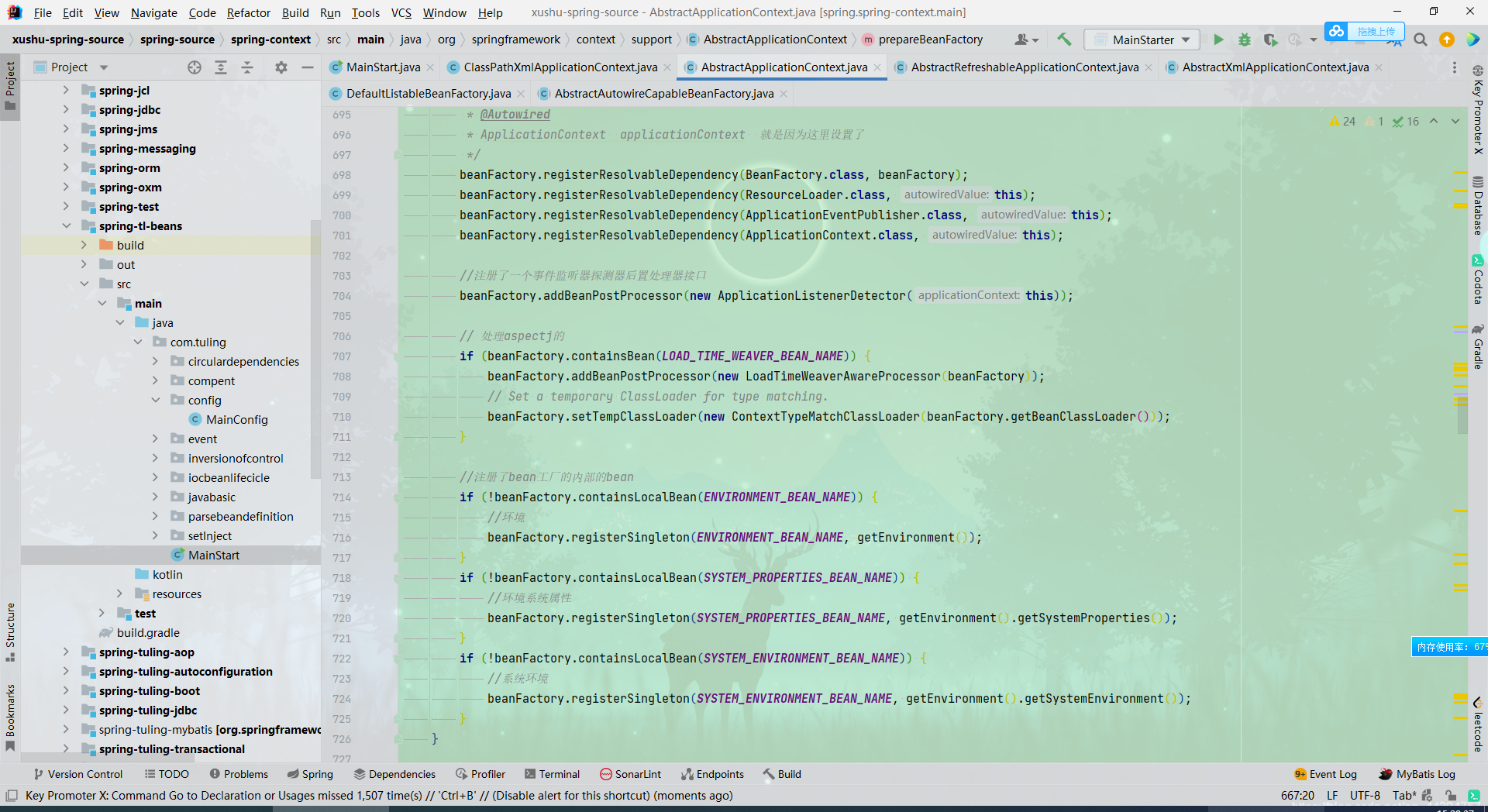Go to next highlighted error arrow
Image resolution: width=1488 pixels, height=812 pixels.
(x=1455, y=121)
